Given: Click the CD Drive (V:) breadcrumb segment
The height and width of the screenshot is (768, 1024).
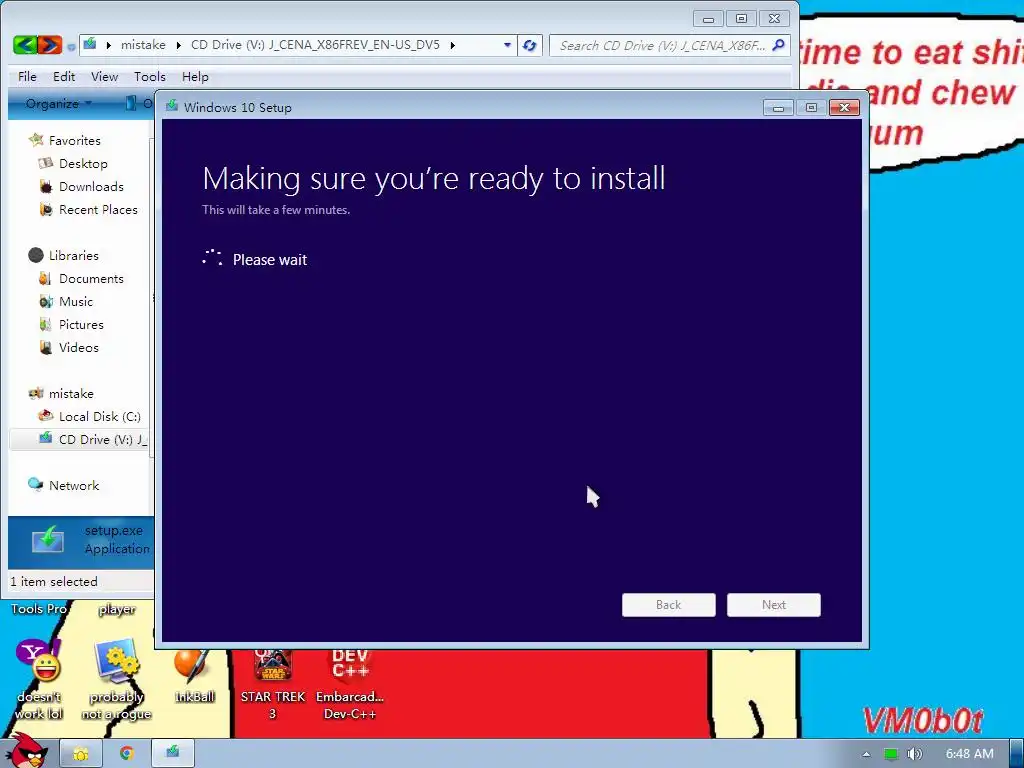Looking at the screenshot, I should (x=315, y=45).
